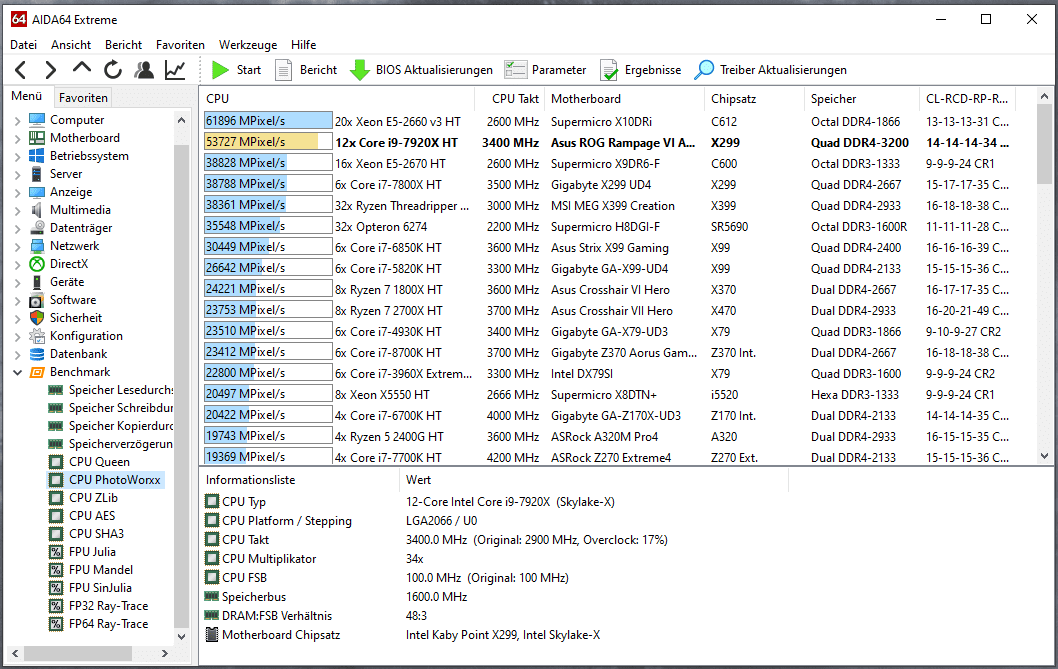Viewport: 1058px width, 669px height.
Task: Open the Datei menu
Action: (x=24, y=45)
